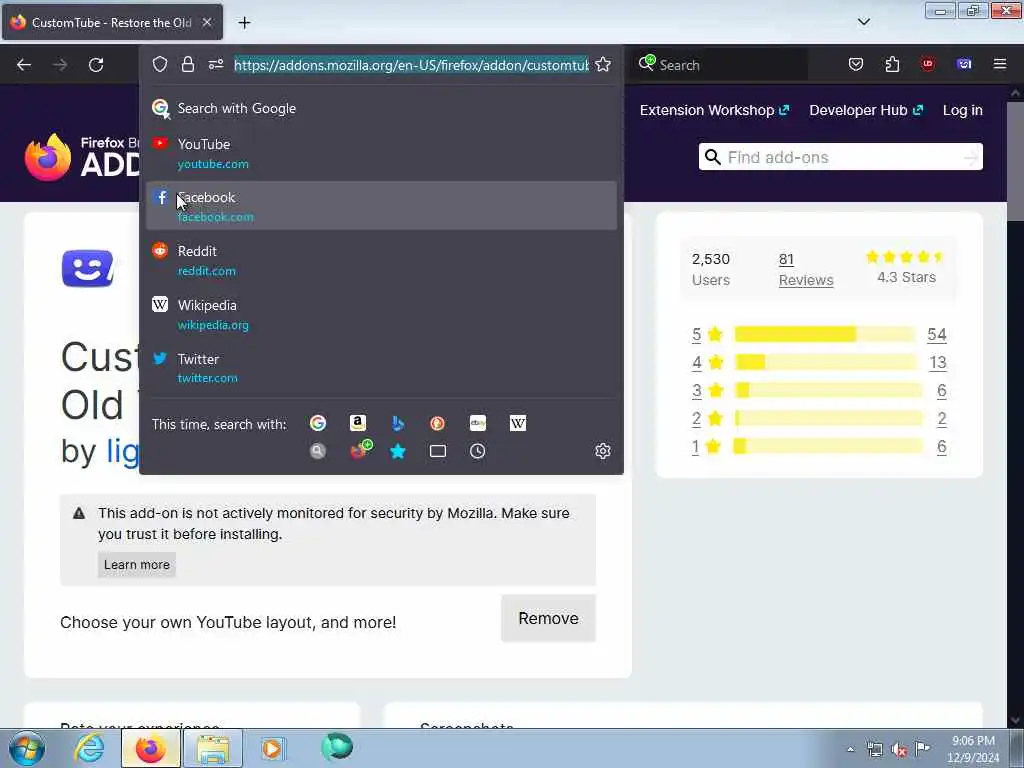Viewport: 1024px width, 768px height.
Task: Add Firefox Add-ons search engine icon
Action: [360, 450]
